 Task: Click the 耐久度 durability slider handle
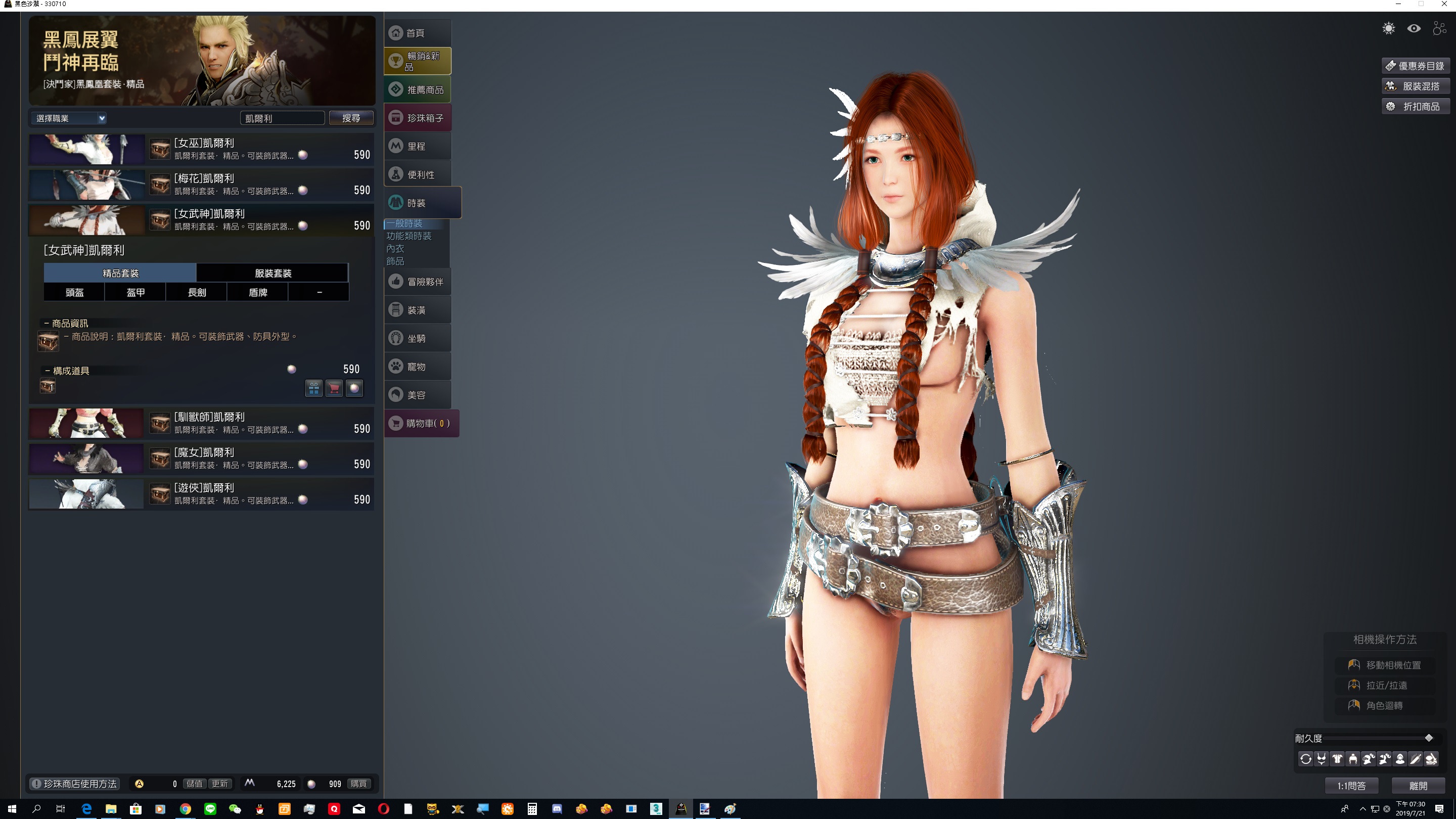[x=1428, y=738]
